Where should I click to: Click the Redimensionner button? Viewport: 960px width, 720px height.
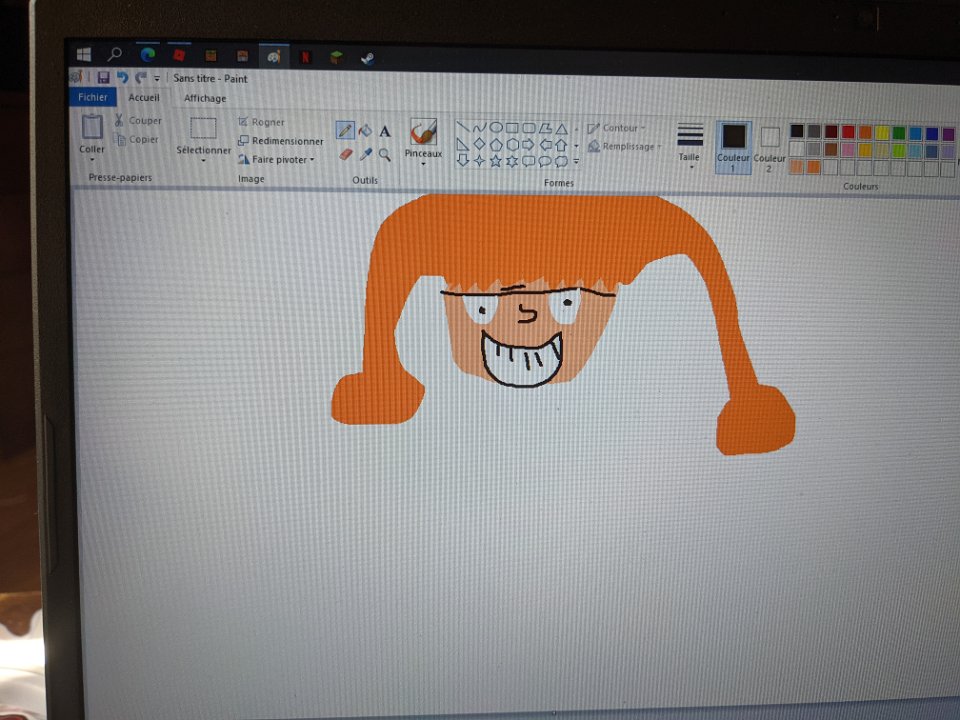point(285,141)
